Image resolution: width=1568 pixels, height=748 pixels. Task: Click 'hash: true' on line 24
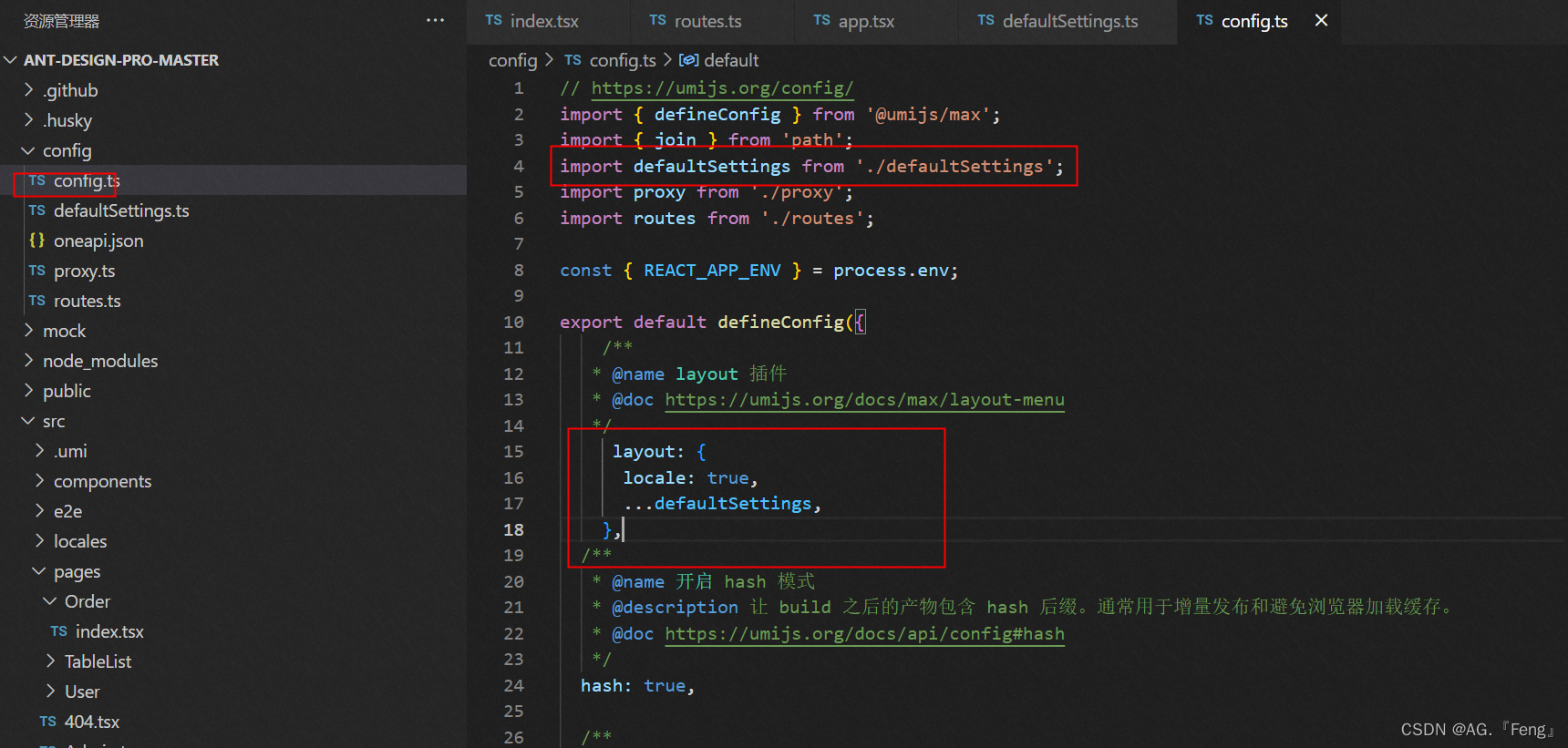(633, 686)
